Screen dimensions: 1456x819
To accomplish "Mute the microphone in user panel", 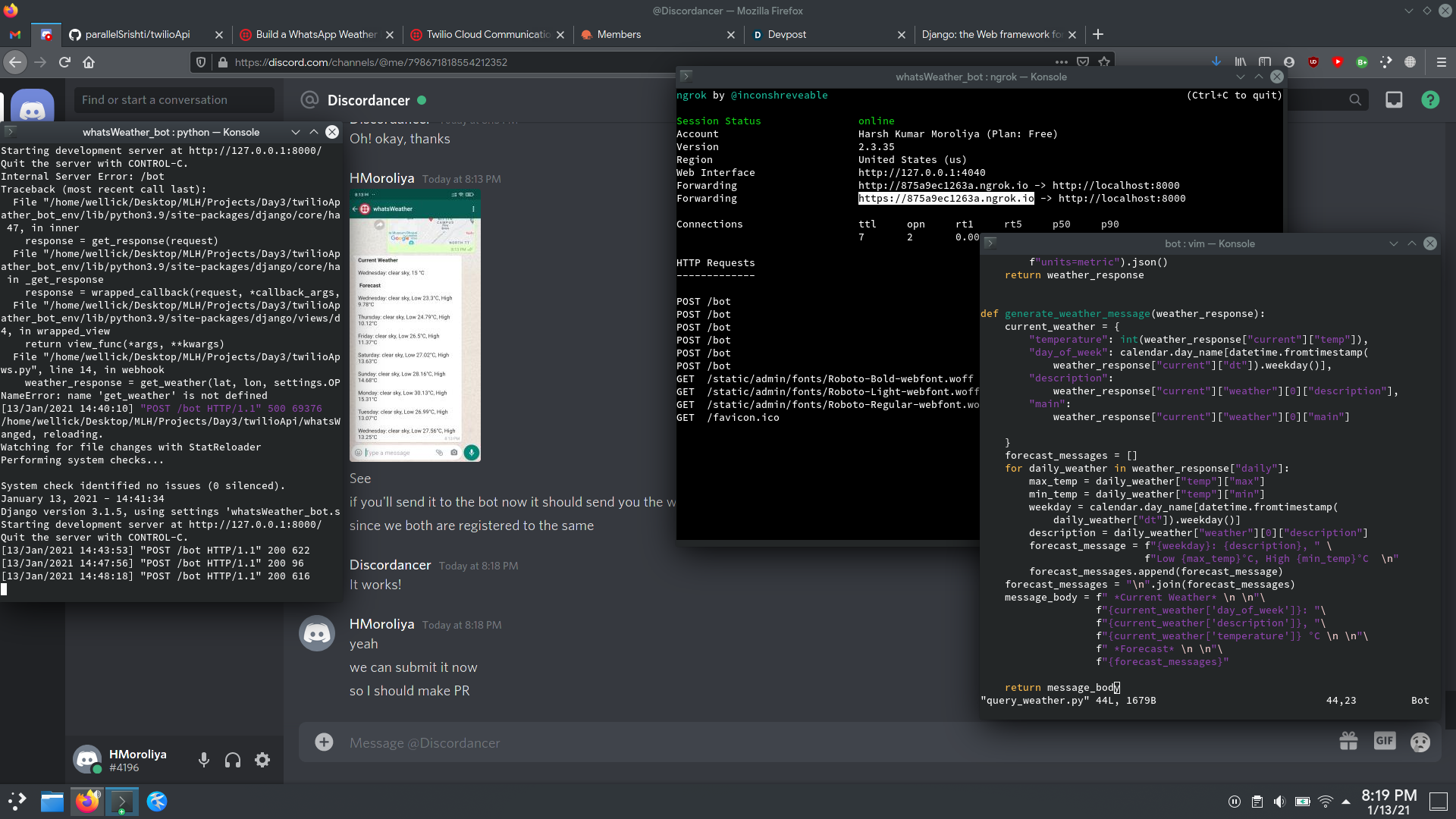I will pyautogui.click(x=203, y=760).
